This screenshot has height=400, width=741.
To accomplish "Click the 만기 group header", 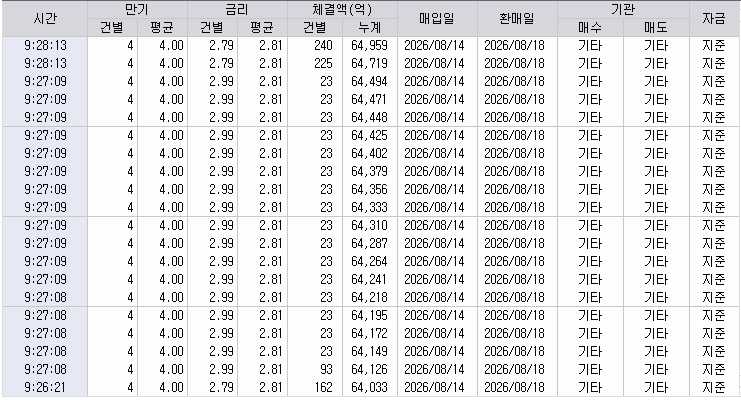I will (137, 9).
